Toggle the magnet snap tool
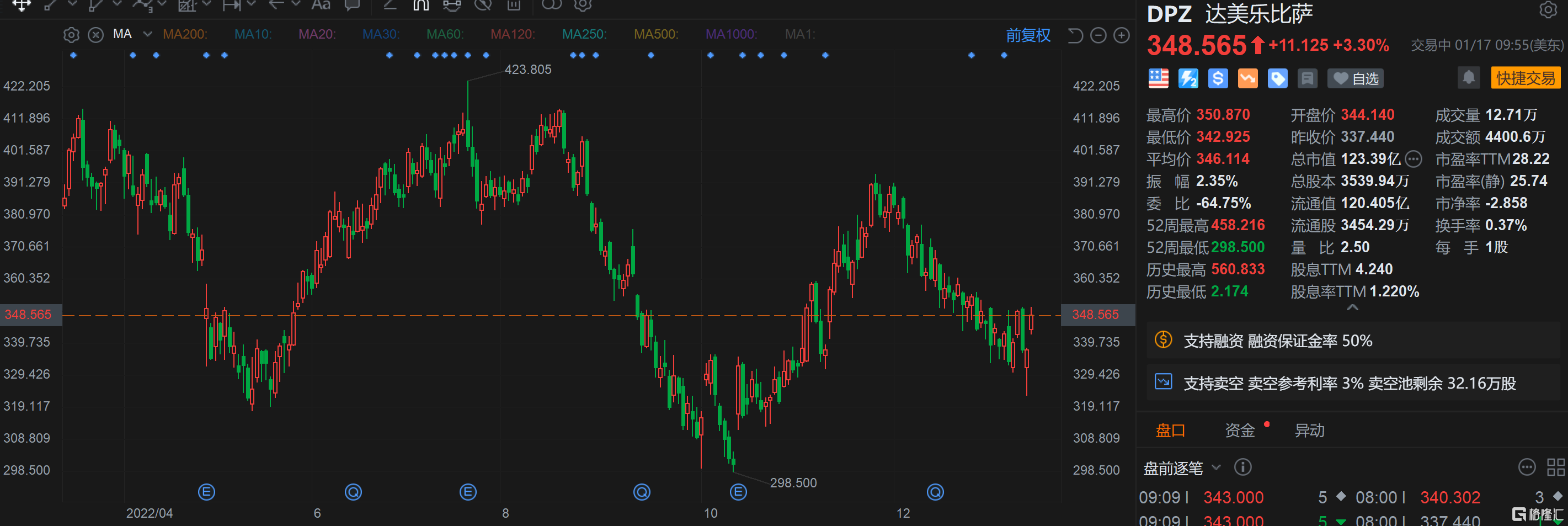1568x526 pixels. (420, 6)
